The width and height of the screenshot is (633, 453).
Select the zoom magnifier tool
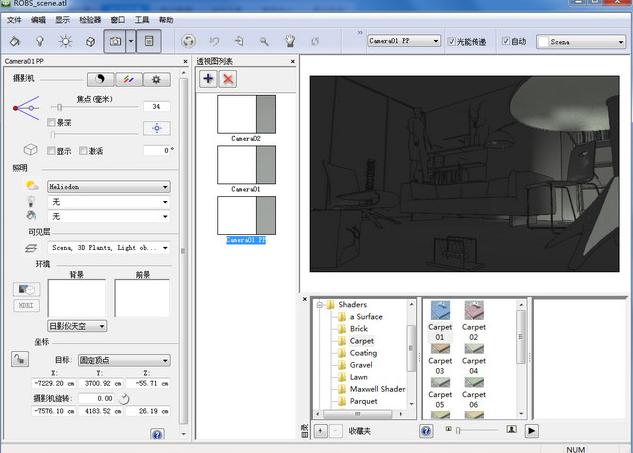point(264,41)
